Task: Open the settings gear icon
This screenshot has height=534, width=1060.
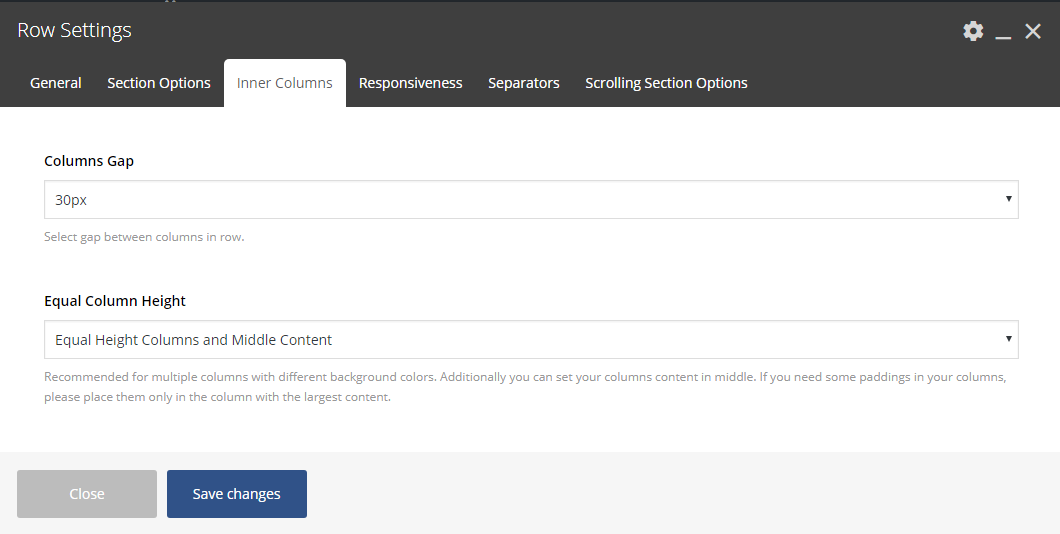Action: (973, 31)
